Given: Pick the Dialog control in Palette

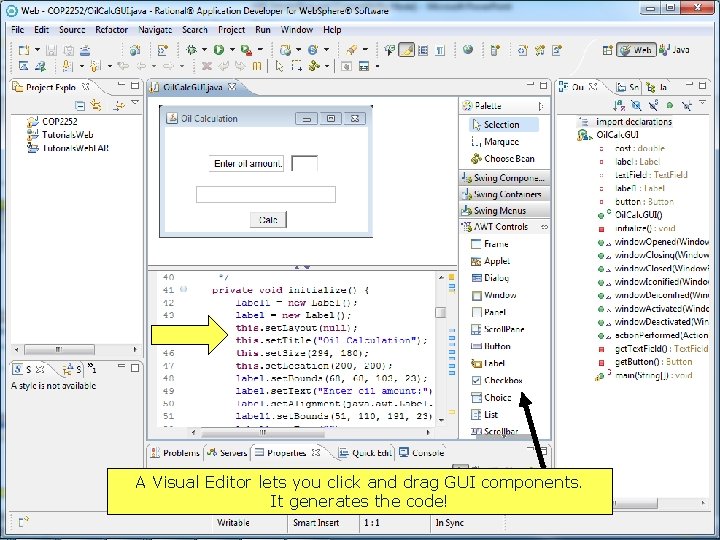Looking at the screenshot, I should [x=489, y=278].
